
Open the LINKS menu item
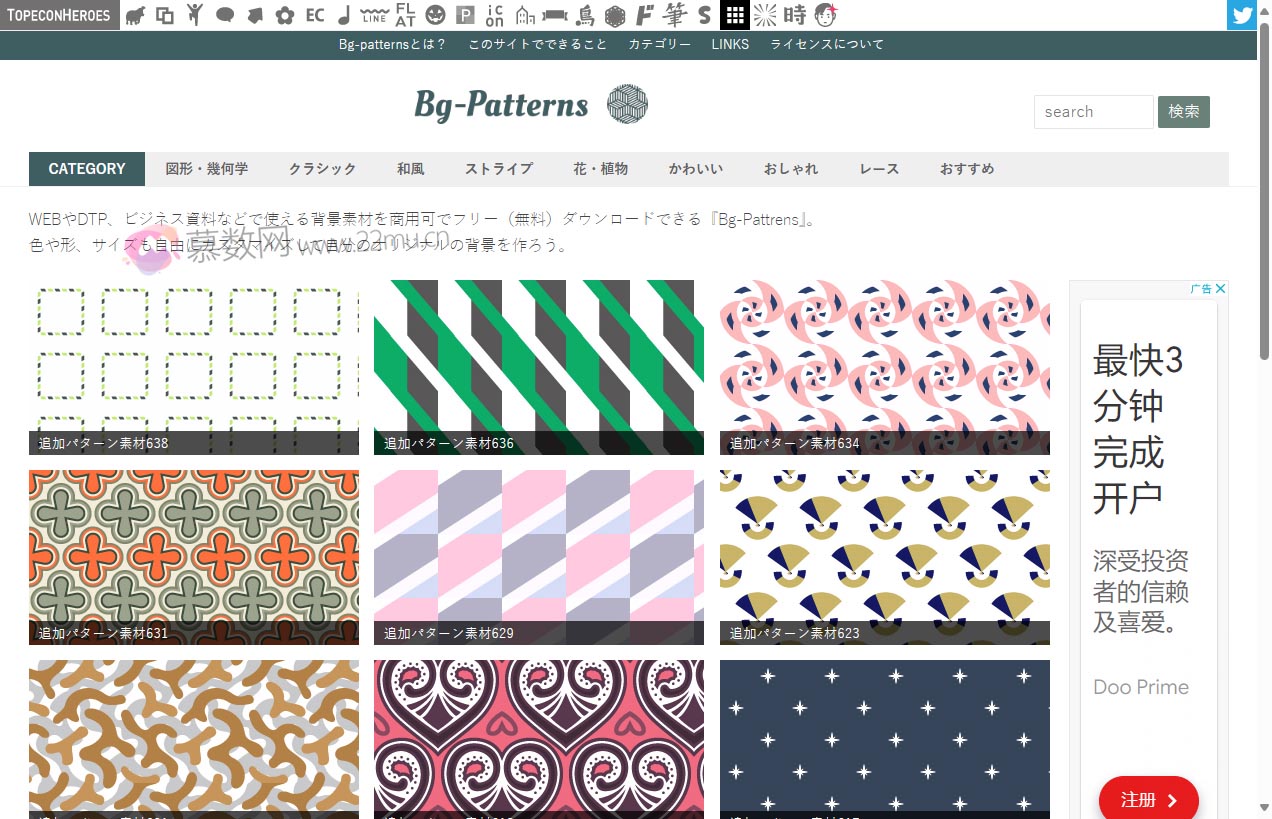coord(730,44)
